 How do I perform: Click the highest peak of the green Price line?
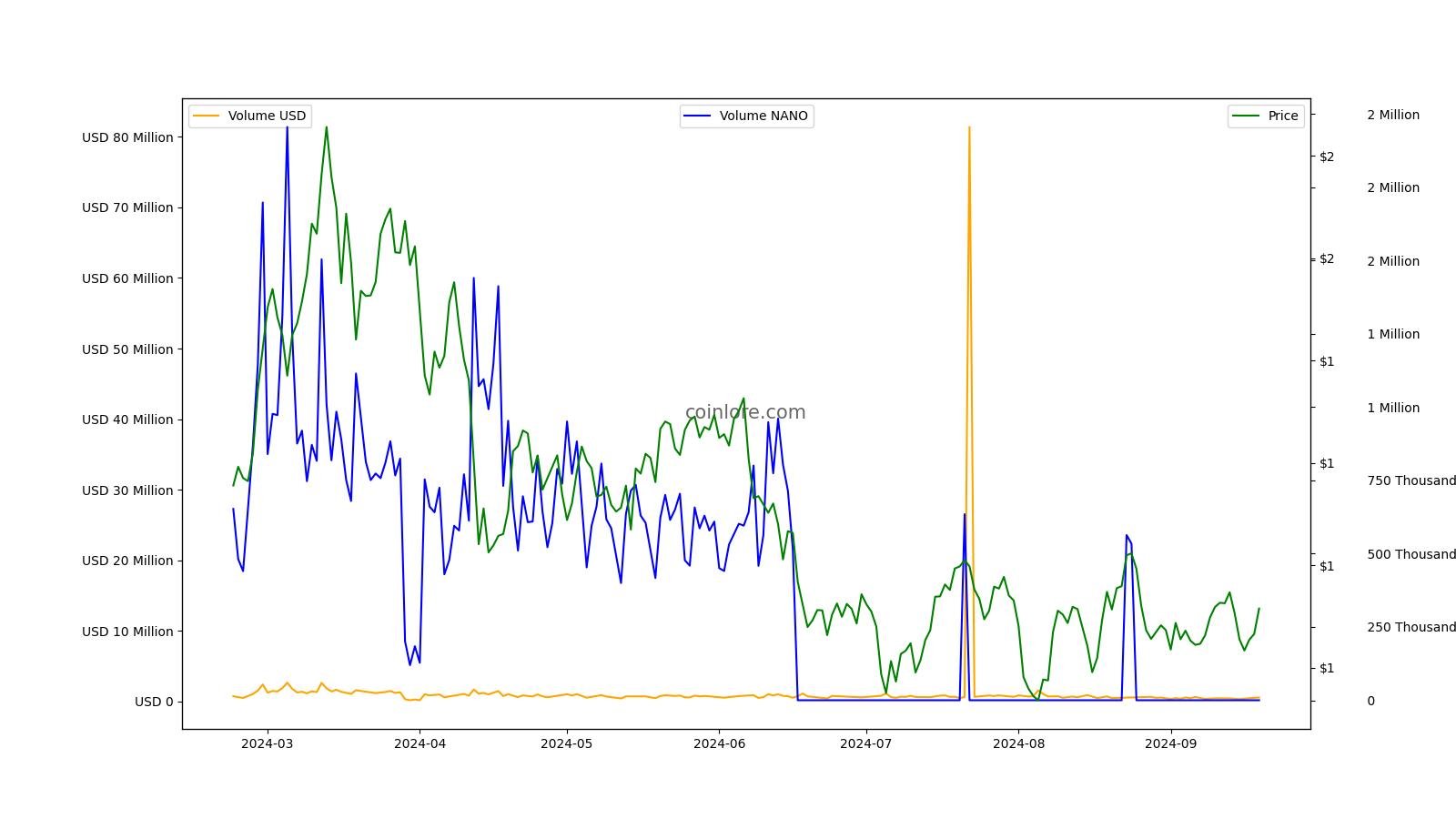[327, 127]
